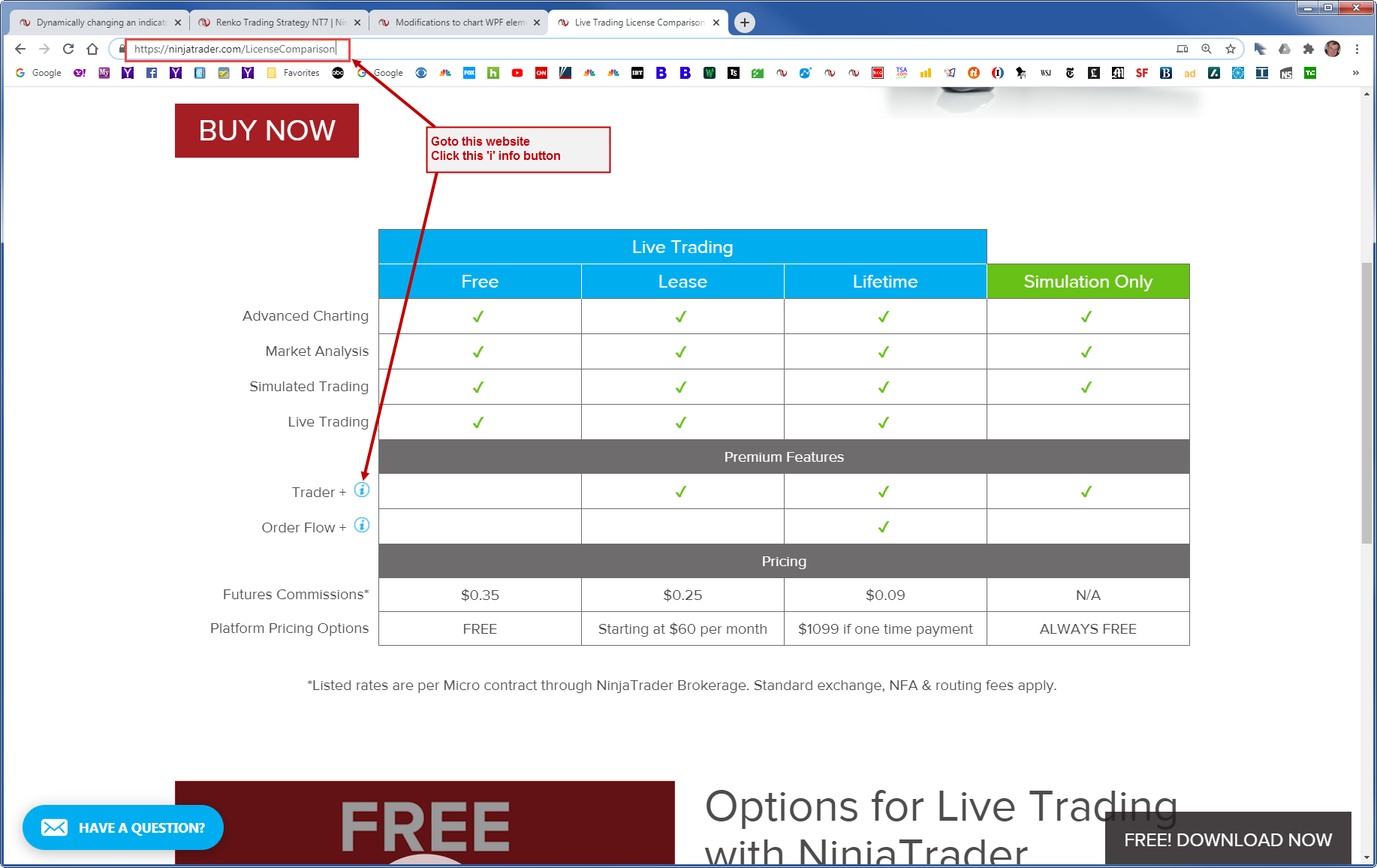1377x868 pixels.
Task: Open the Facebook bookmark
Action: pos(152,73)
